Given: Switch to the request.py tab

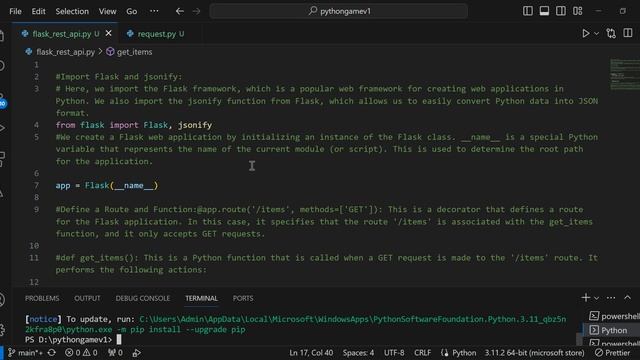Looking at the screenshot, I should [x=160, y=34].
